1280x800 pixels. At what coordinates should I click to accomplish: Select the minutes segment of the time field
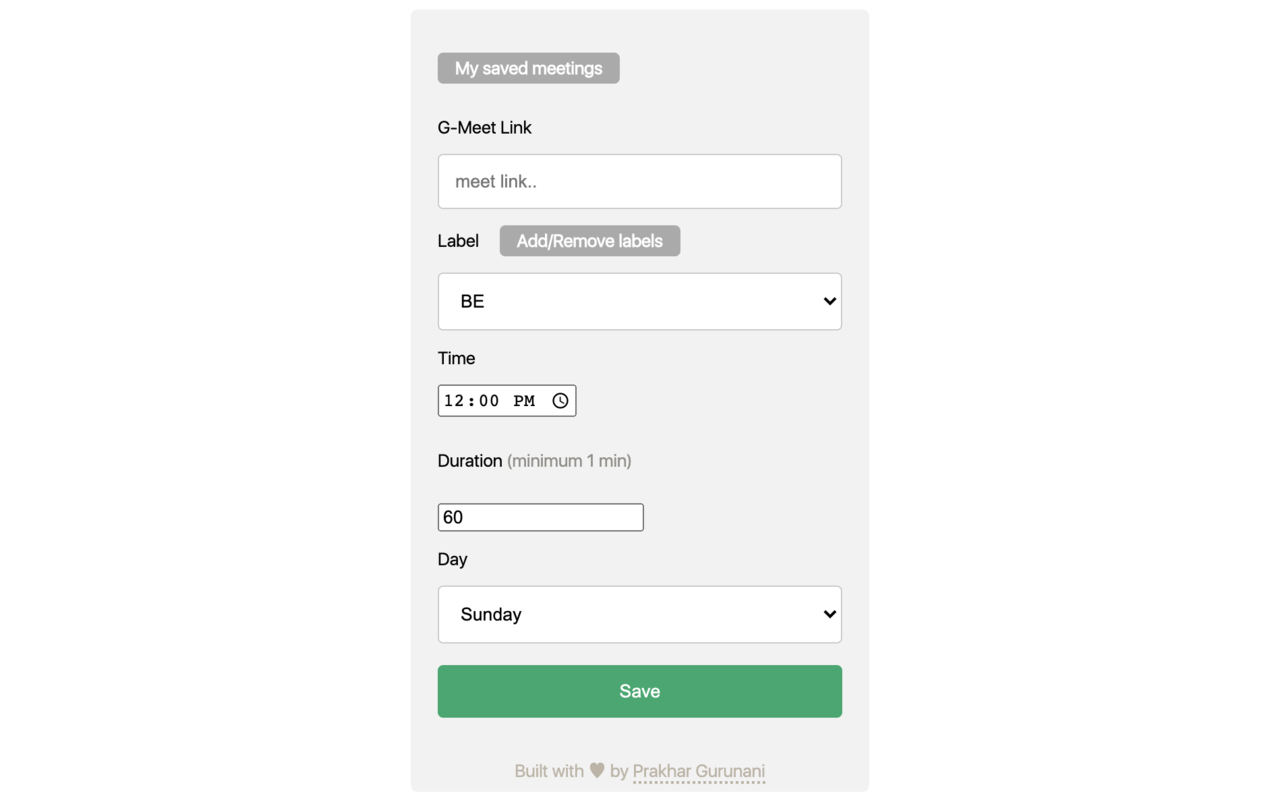(488, 401)
